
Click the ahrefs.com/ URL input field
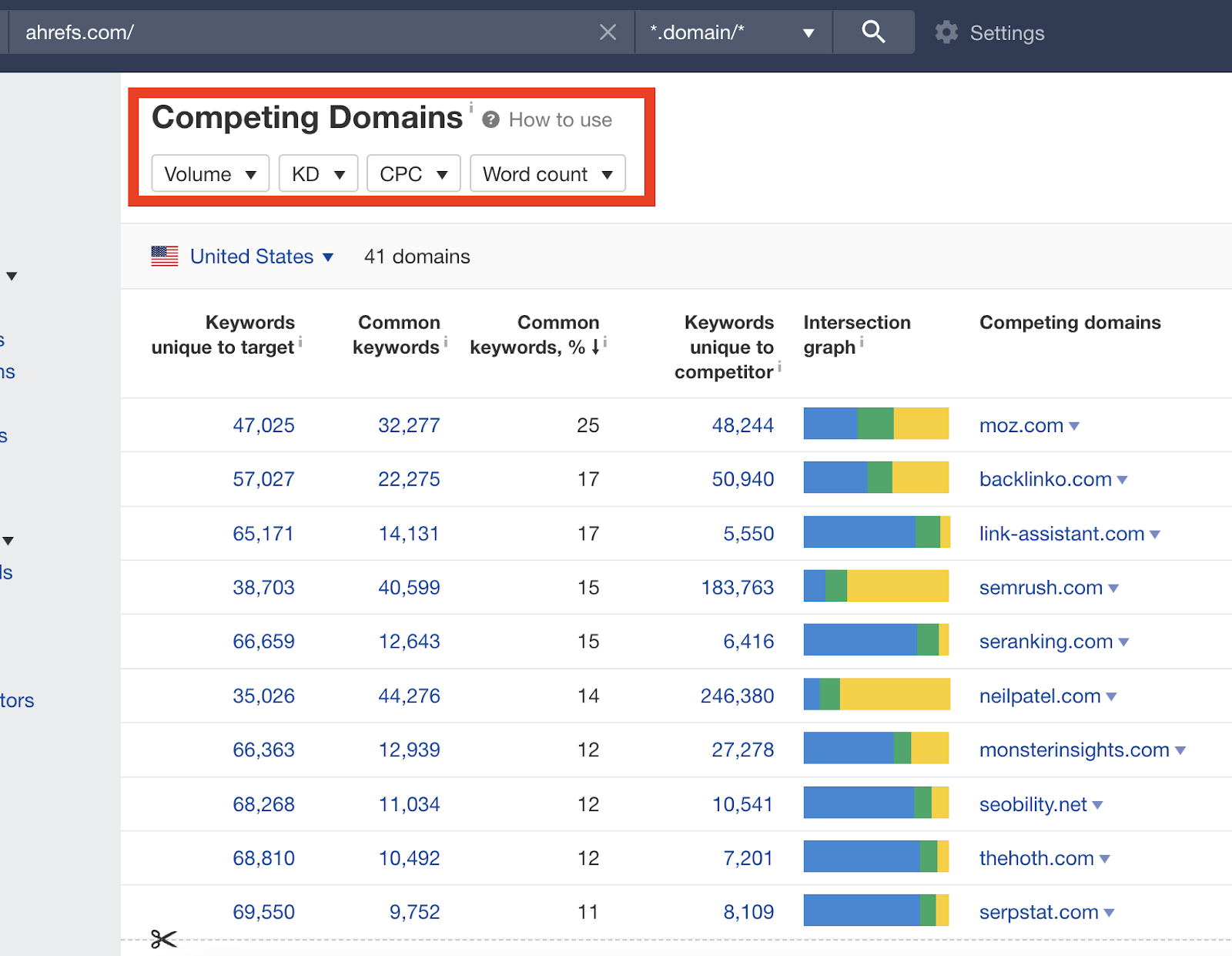(x=308, y=32)
